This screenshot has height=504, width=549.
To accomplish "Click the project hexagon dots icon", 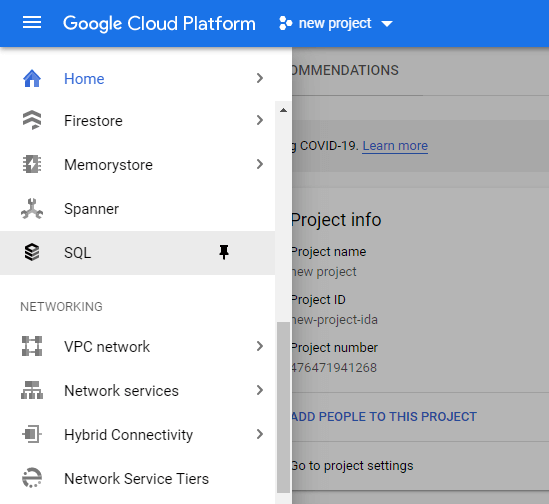I will [285, 23].
